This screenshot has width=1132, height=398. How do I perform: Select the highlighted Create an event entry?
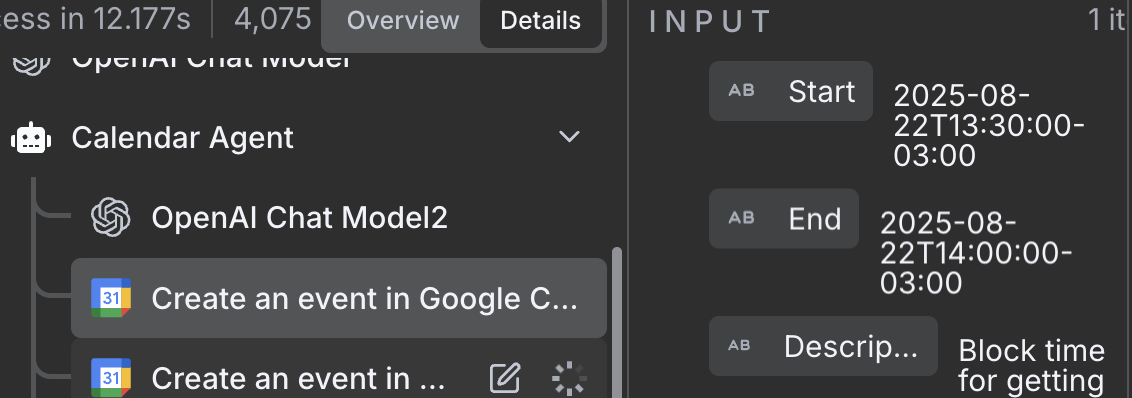(x=339, y=298)
